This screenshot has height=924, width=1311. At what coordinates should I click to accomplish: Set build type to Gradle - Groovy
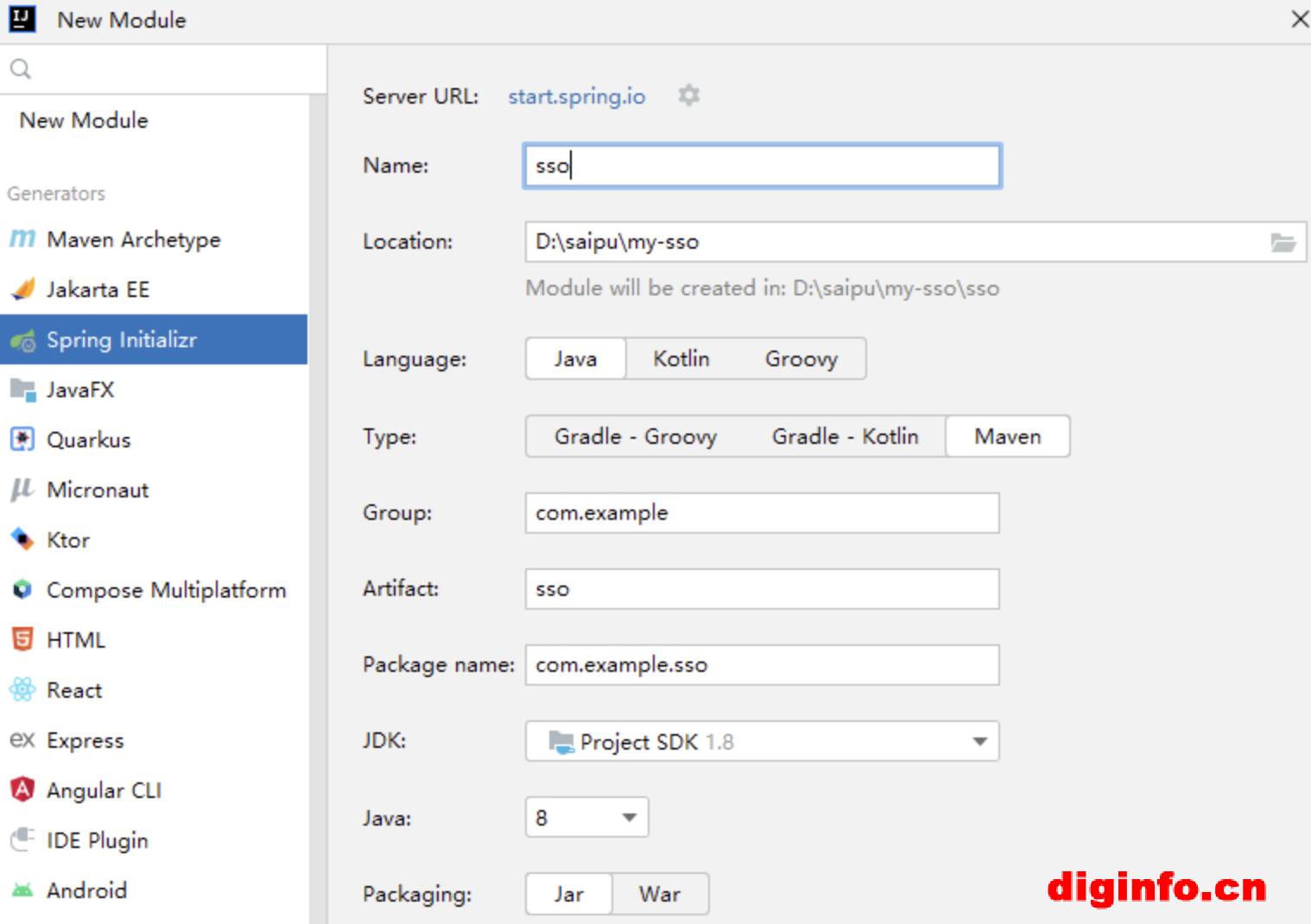pos(635,437)
